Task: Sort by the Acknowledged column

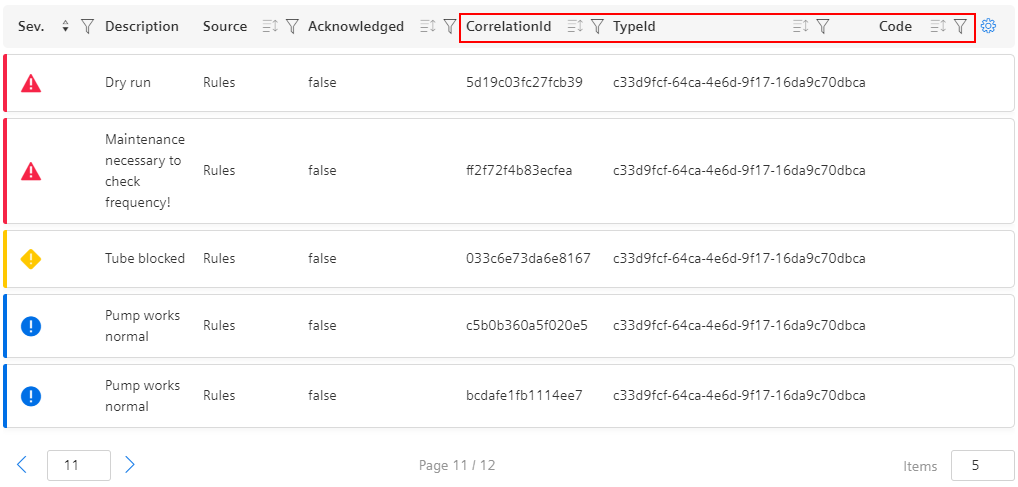Action: tap(427, 27)
